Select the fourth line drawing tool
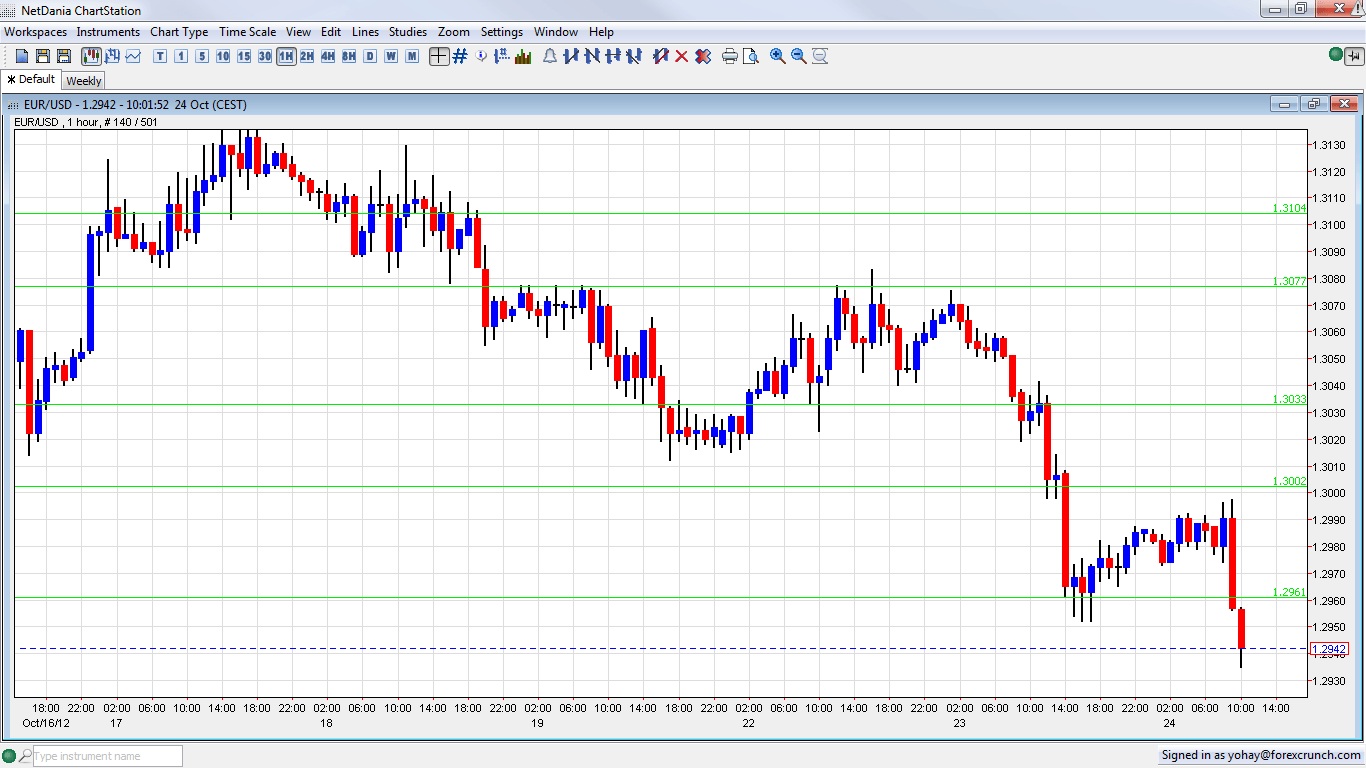This screenshot has width=1366, height=768. [x=634, y=56]
